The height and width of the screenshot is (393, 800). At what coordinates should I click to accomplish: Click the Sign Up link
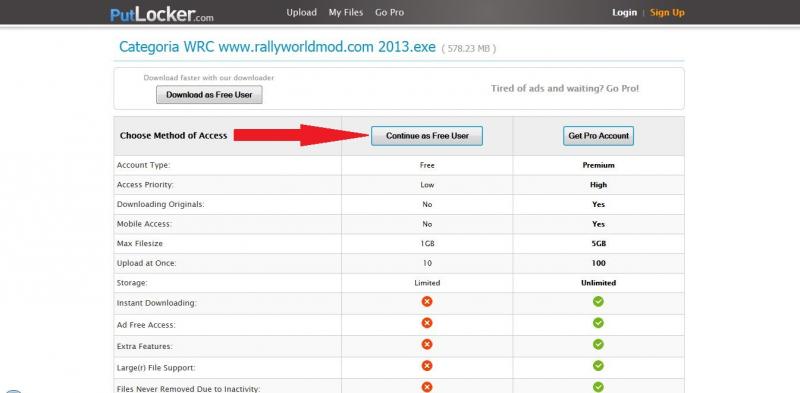tap(667, 13)
